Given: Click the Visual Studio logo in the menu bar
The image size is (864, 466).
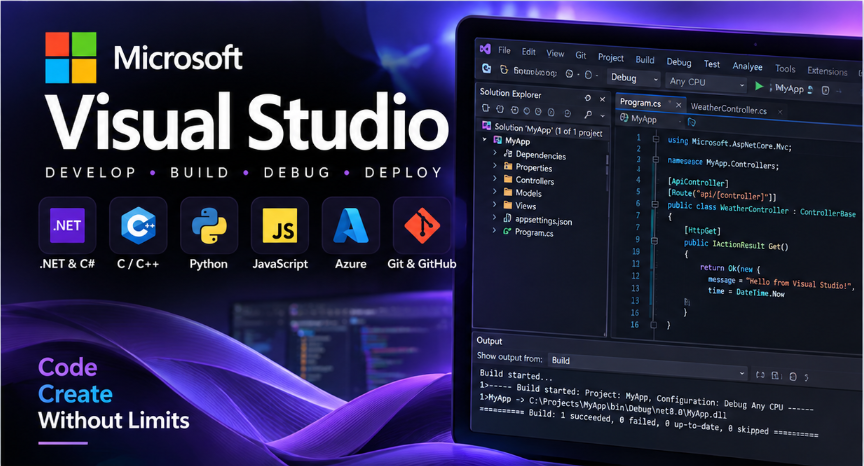Looking at the screenshot, I should tap(485, 48).
